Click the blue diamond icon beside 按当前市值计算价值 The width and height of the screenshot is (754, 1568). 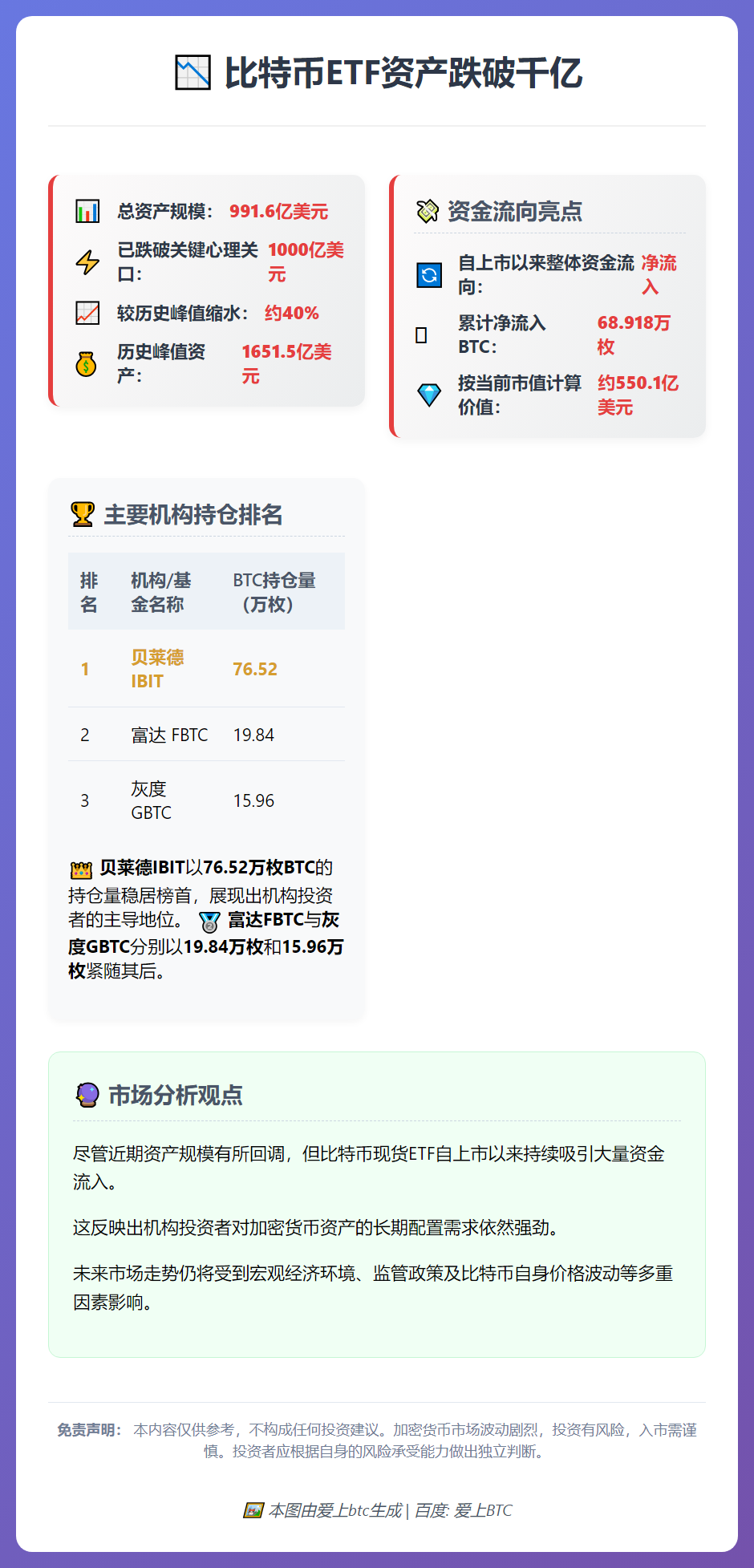(x=429, y=395)
